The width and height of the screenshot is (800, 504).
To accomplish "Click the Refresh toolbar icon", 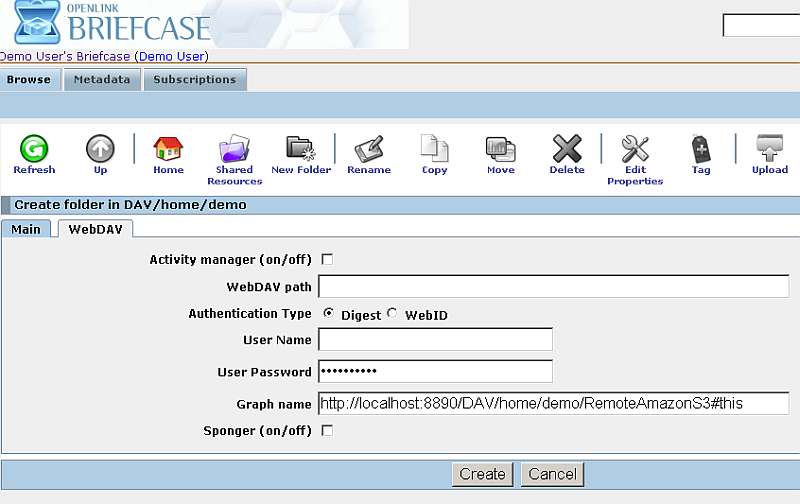I will click(x=34, y=150).
